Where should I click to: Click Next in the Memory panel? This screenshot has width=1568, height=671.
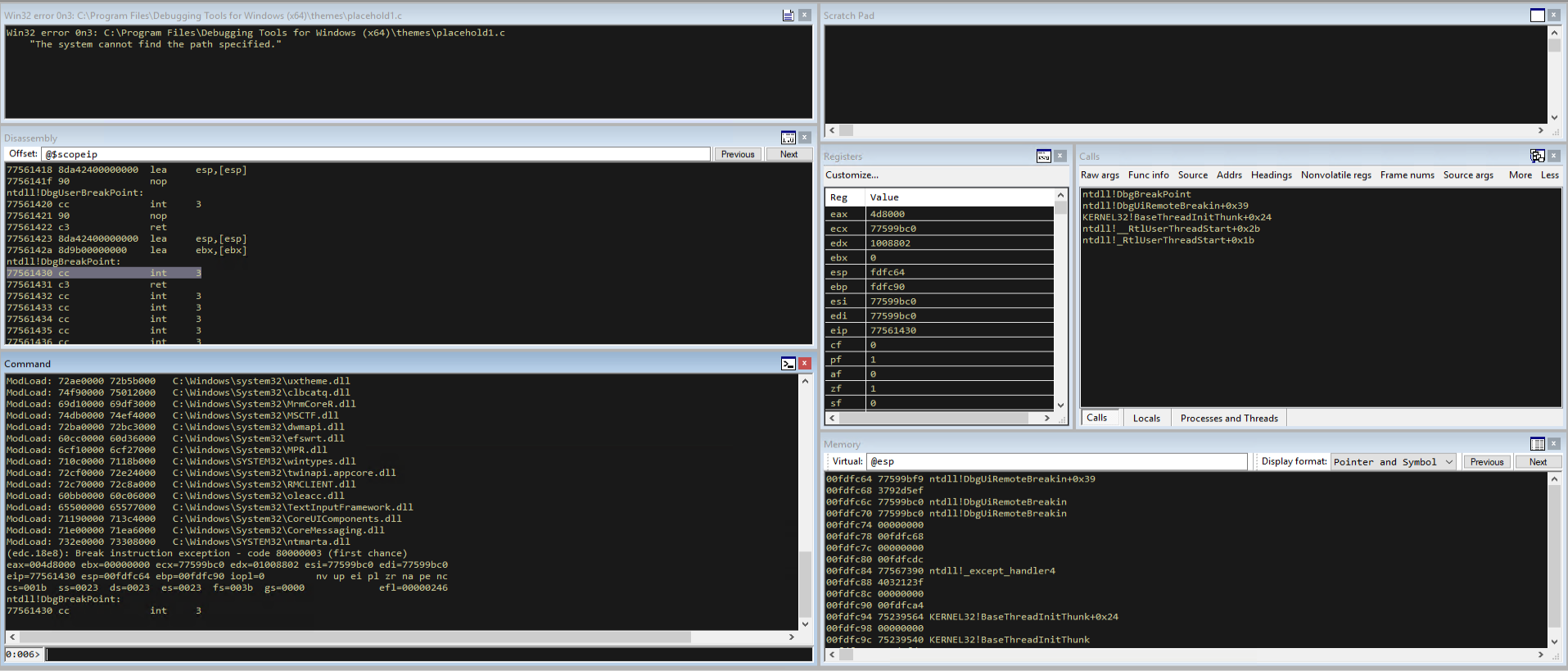(1538, 462)
